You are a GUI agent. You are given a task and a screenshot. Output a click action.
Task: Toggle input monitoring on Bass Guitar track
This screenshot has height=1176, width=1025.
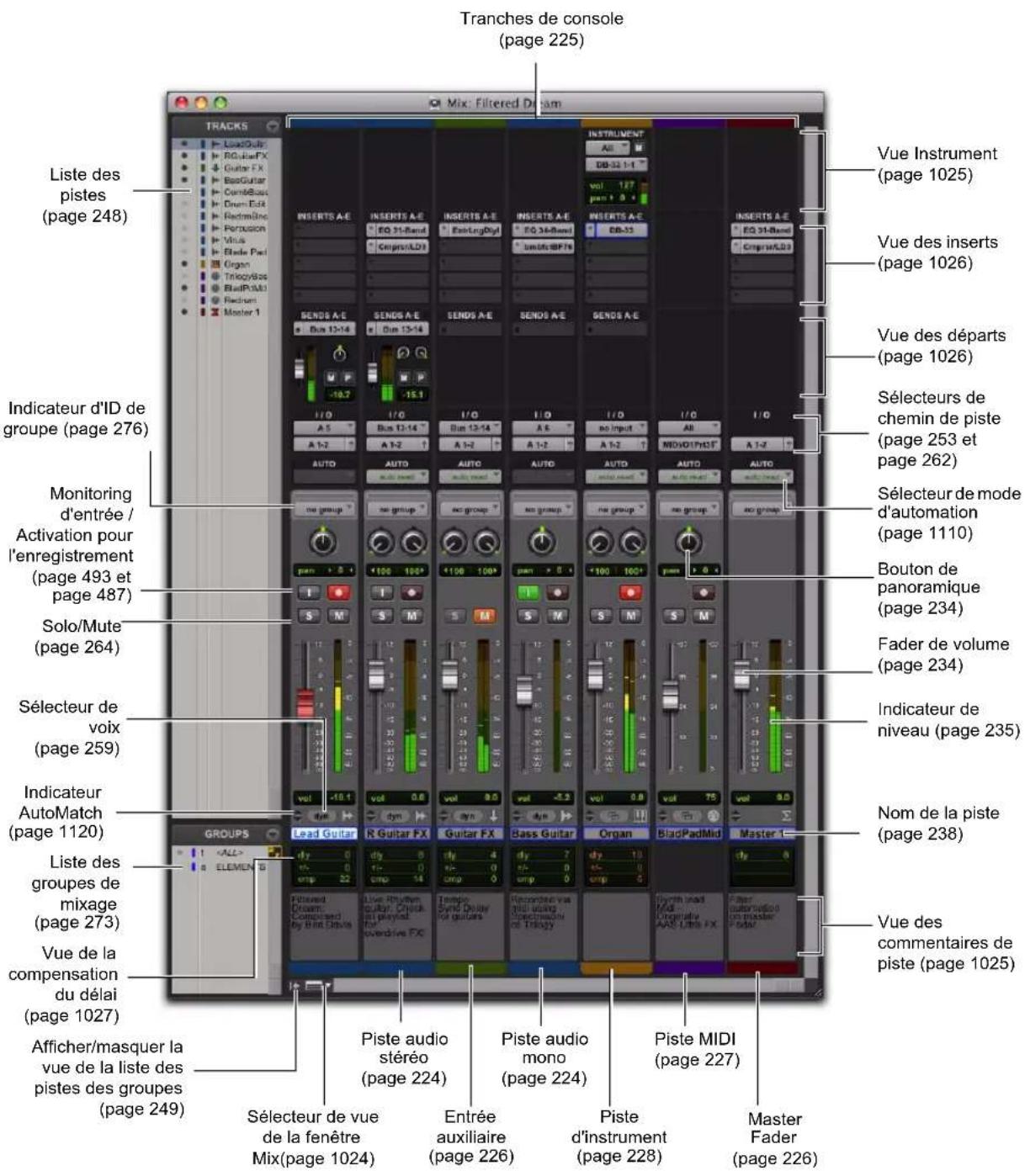click(x=528, y=592)
